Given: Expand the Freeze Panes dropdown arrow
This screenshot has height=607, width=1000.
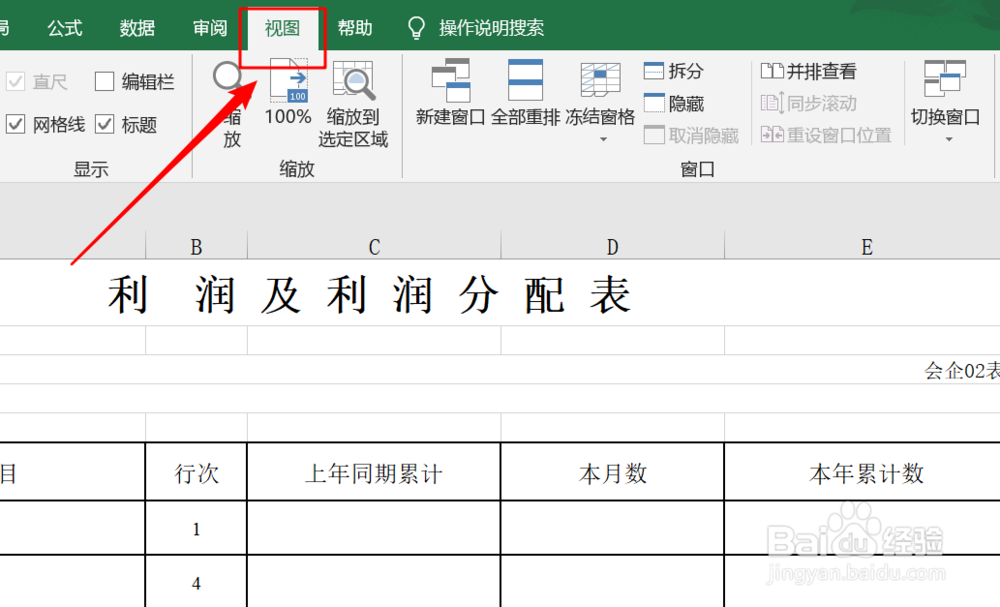Looking at the screenshot, I should (603, 139).
